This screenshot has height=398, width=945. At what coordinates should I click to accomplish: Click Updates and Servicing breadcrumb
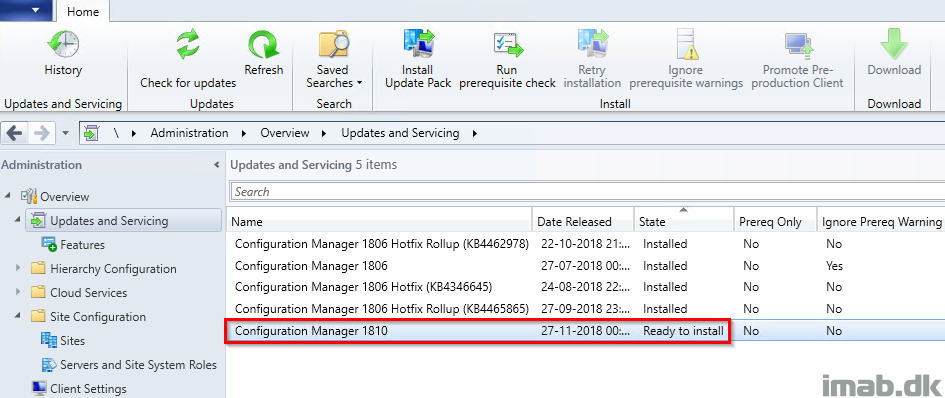[x=400, y=133]
